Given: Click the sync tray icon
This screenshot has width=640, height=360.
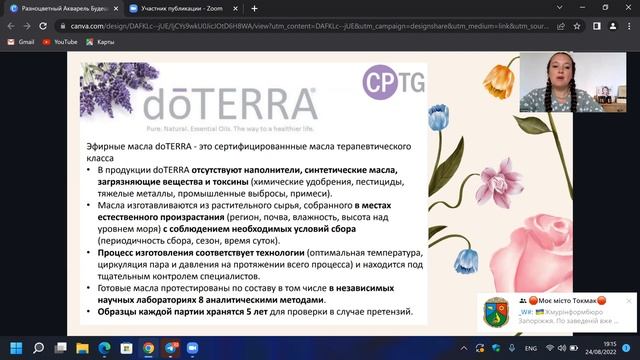Looking at the screenshot, I should pos(480,348).
